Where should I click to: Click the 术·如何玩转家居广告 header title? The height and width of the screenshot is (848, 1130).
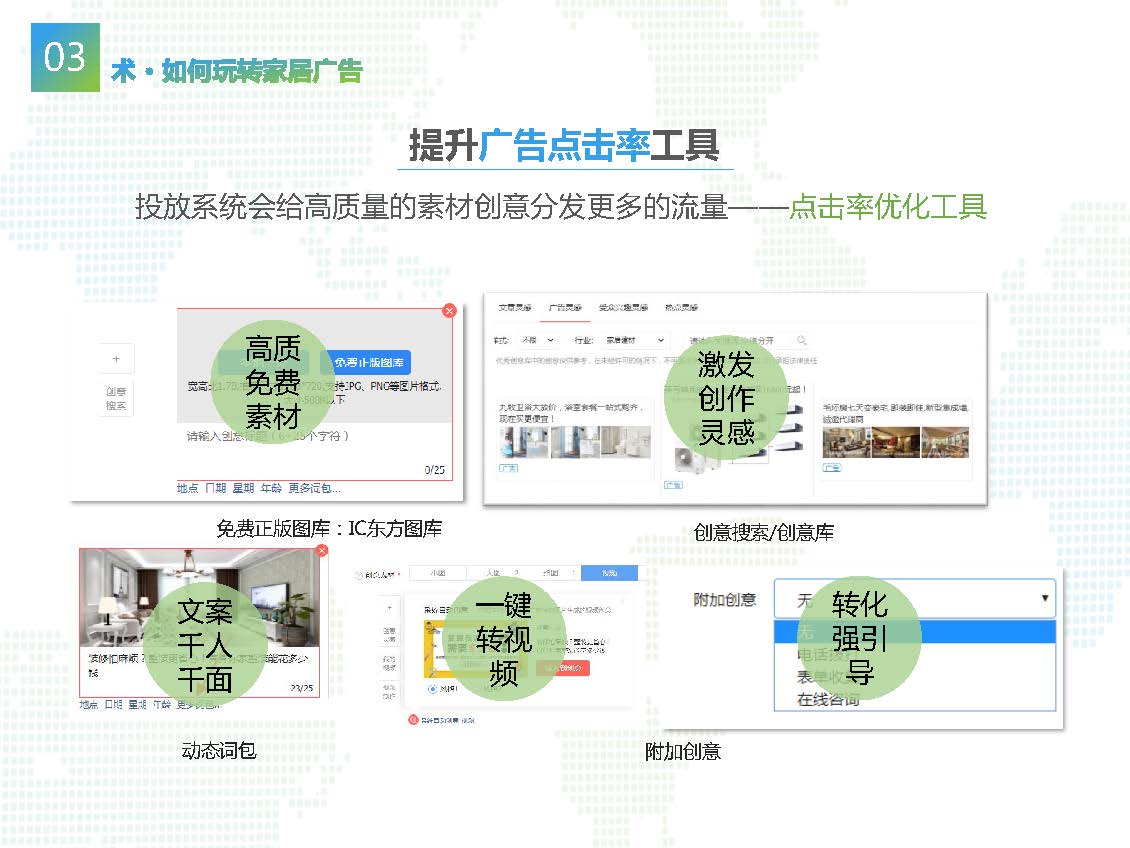click(x=236, y=71)
